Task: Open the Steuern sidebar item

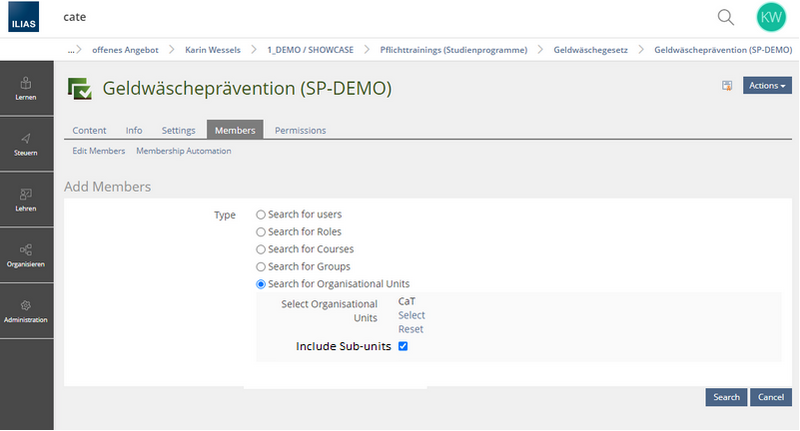Action: tap(26, 144)
